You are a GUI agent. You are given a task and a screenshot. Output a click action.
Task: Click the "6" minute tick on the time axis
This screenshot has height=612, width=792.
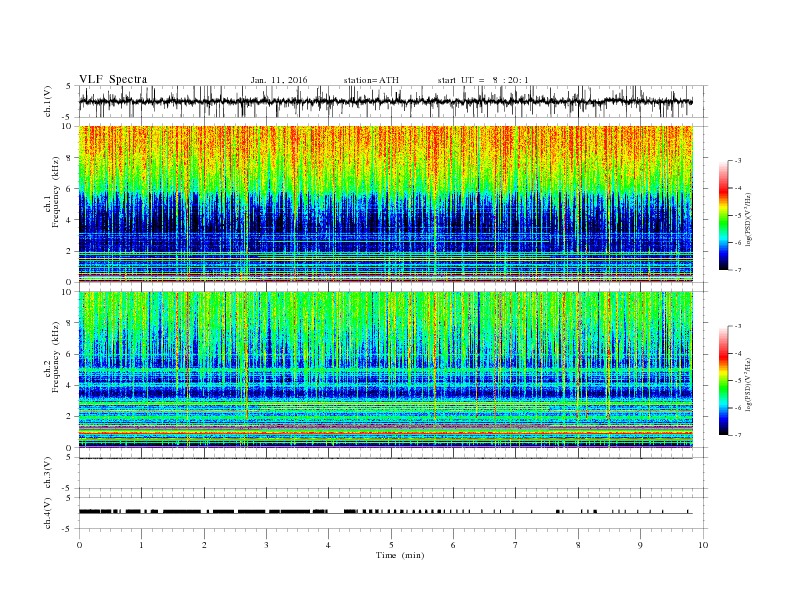pos(453,545)
